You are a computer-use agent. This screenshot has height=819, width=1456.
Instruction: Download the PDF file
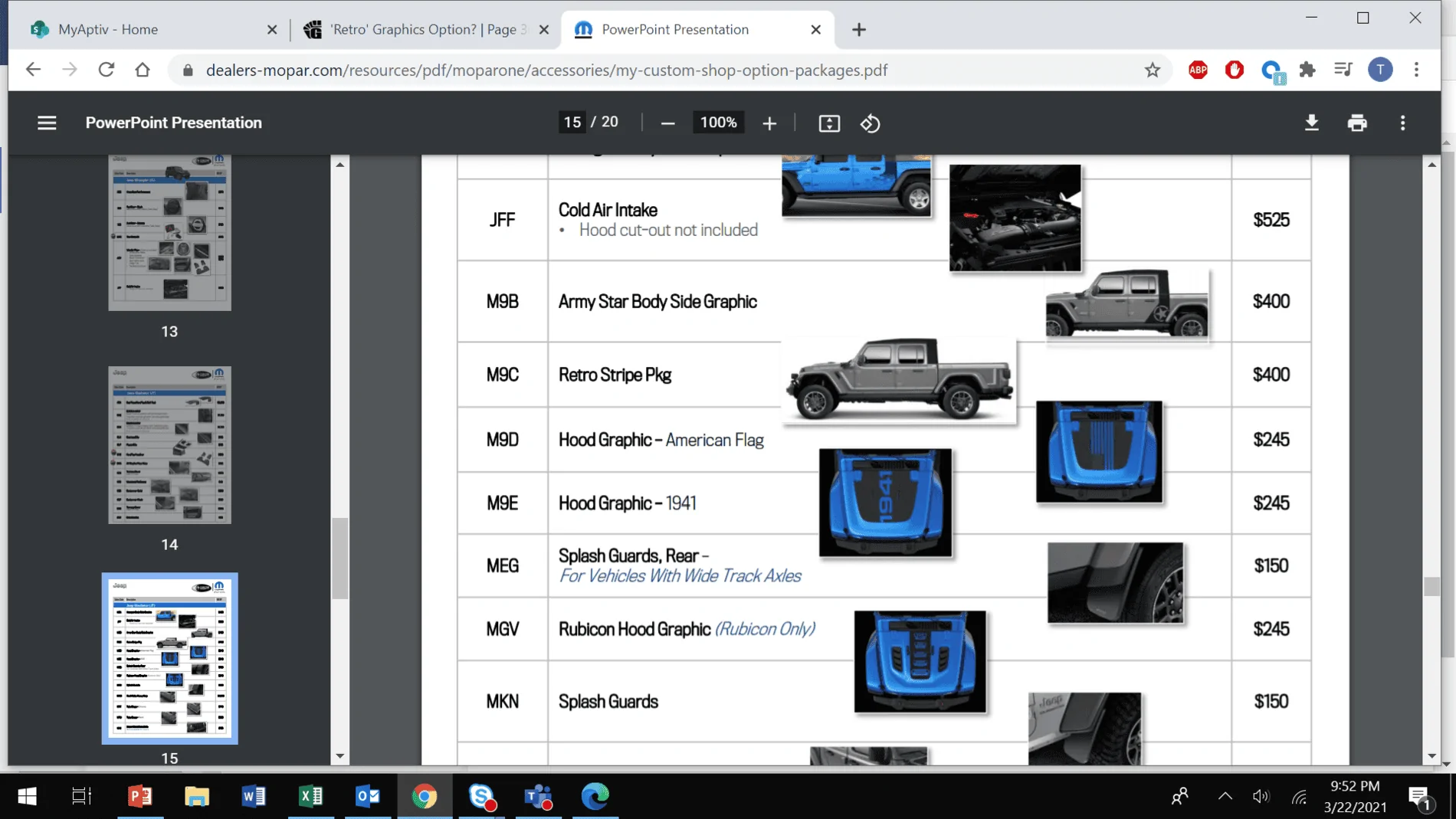(x=1311, y=123)
